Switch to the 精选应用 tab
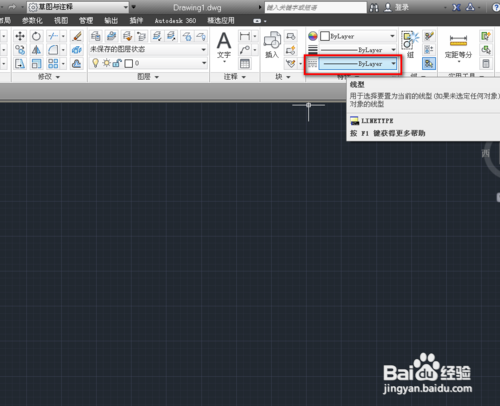The height and width of the screenshot is (406, 500). [221, 21]
